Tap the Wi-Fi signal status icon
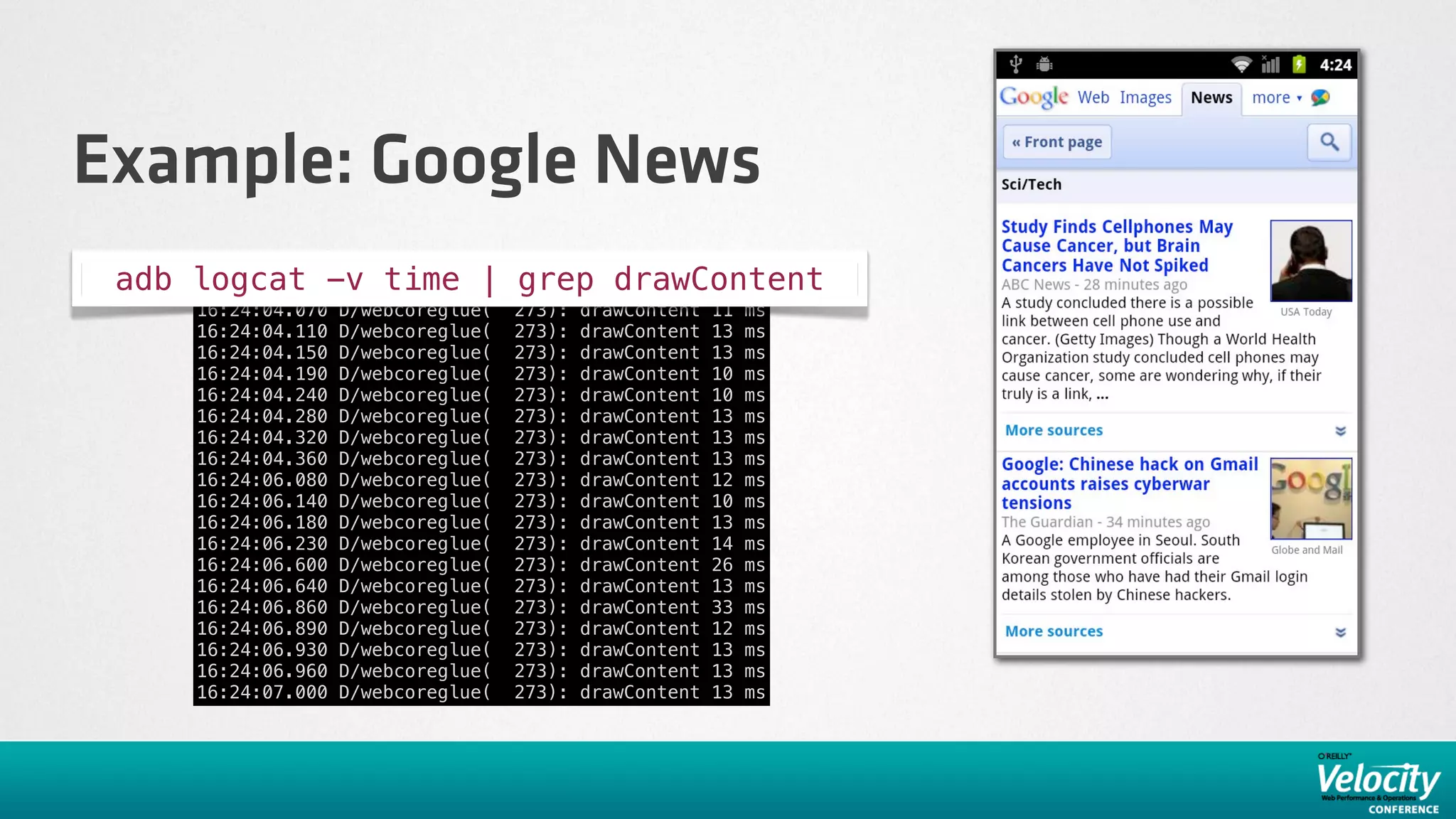The image size is (1456, 819). [1241, 65]
